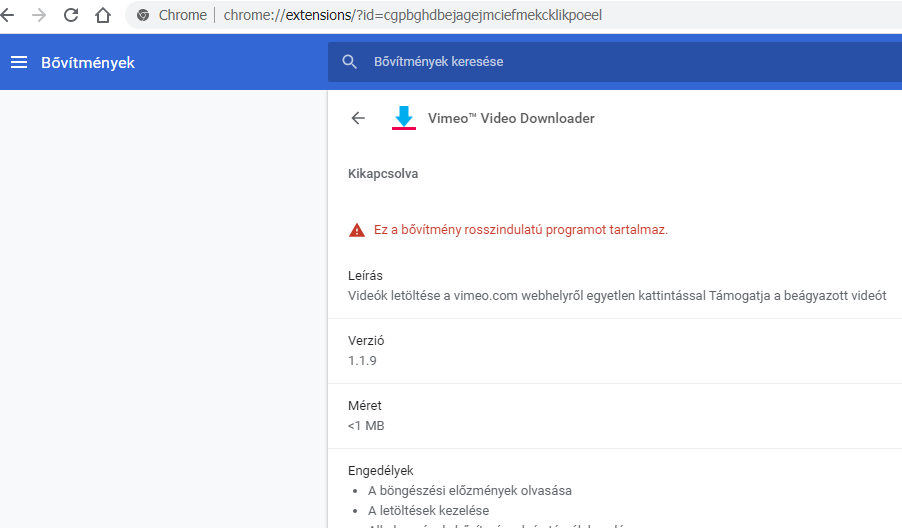Click the search magnifier icon
902x528 pixels.
point(349,62)
